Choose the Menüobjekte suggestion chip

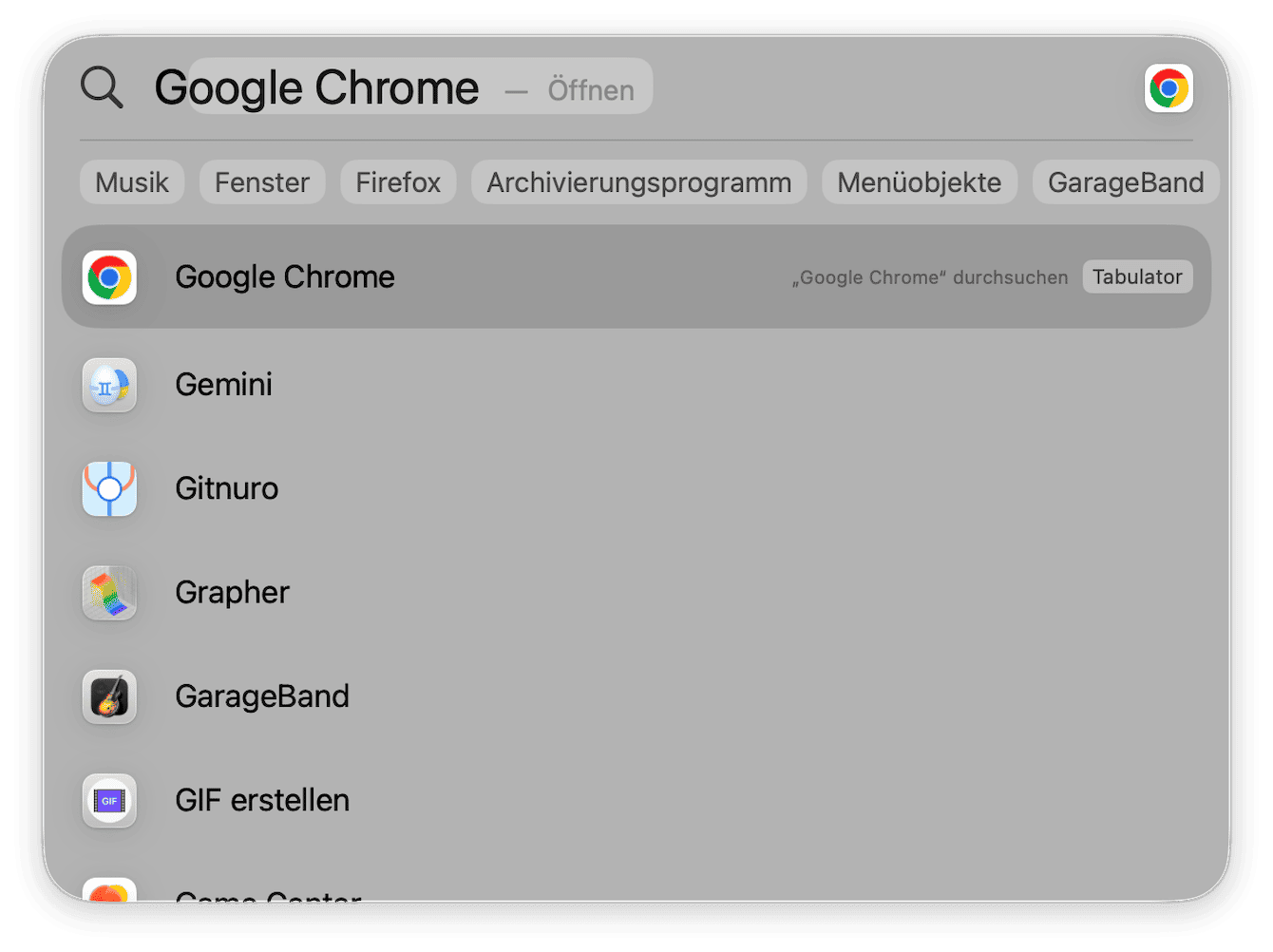(x=919, y=182)
